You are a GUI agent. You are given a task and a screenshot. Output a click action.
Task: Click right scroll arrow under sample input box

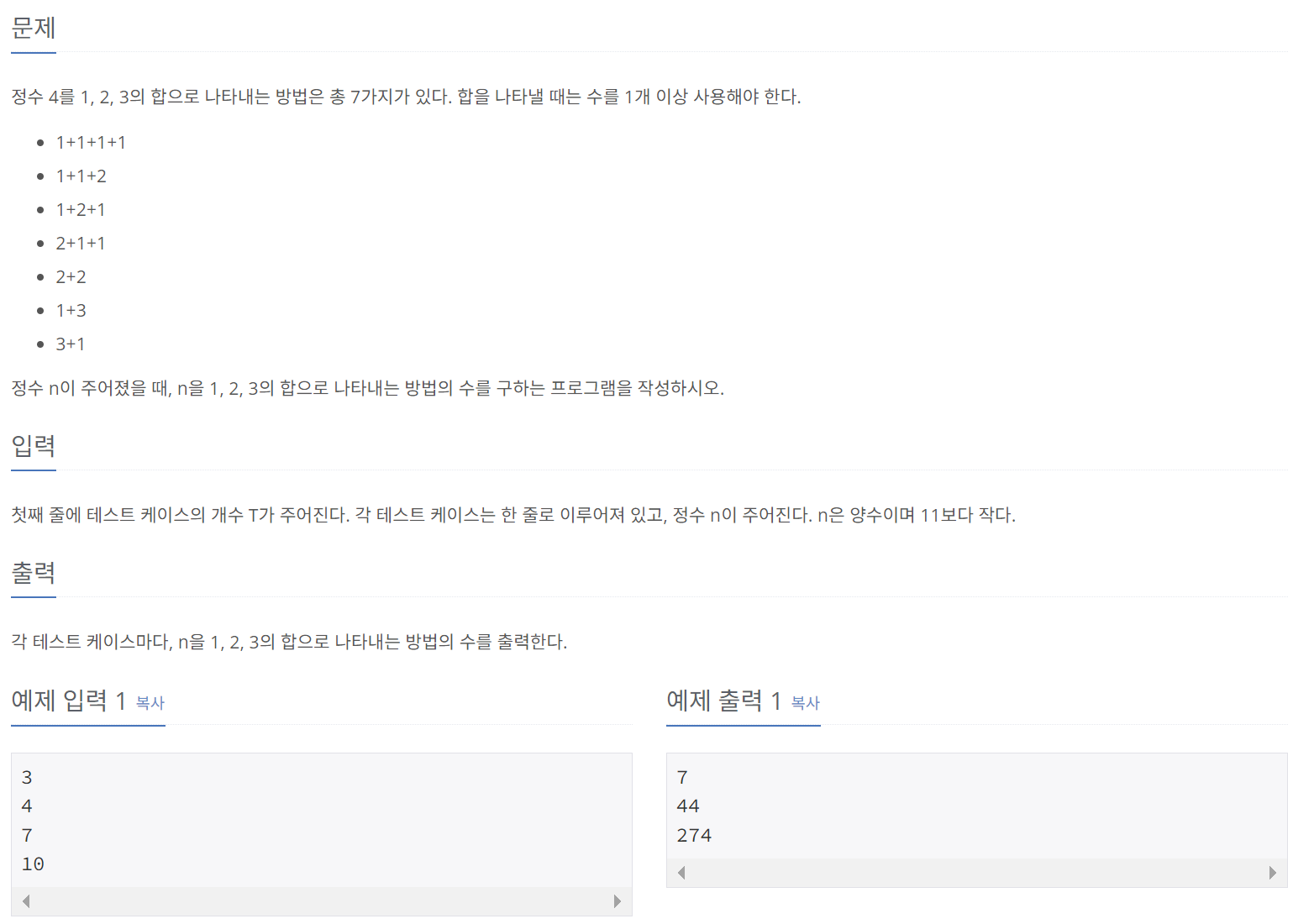618,901
